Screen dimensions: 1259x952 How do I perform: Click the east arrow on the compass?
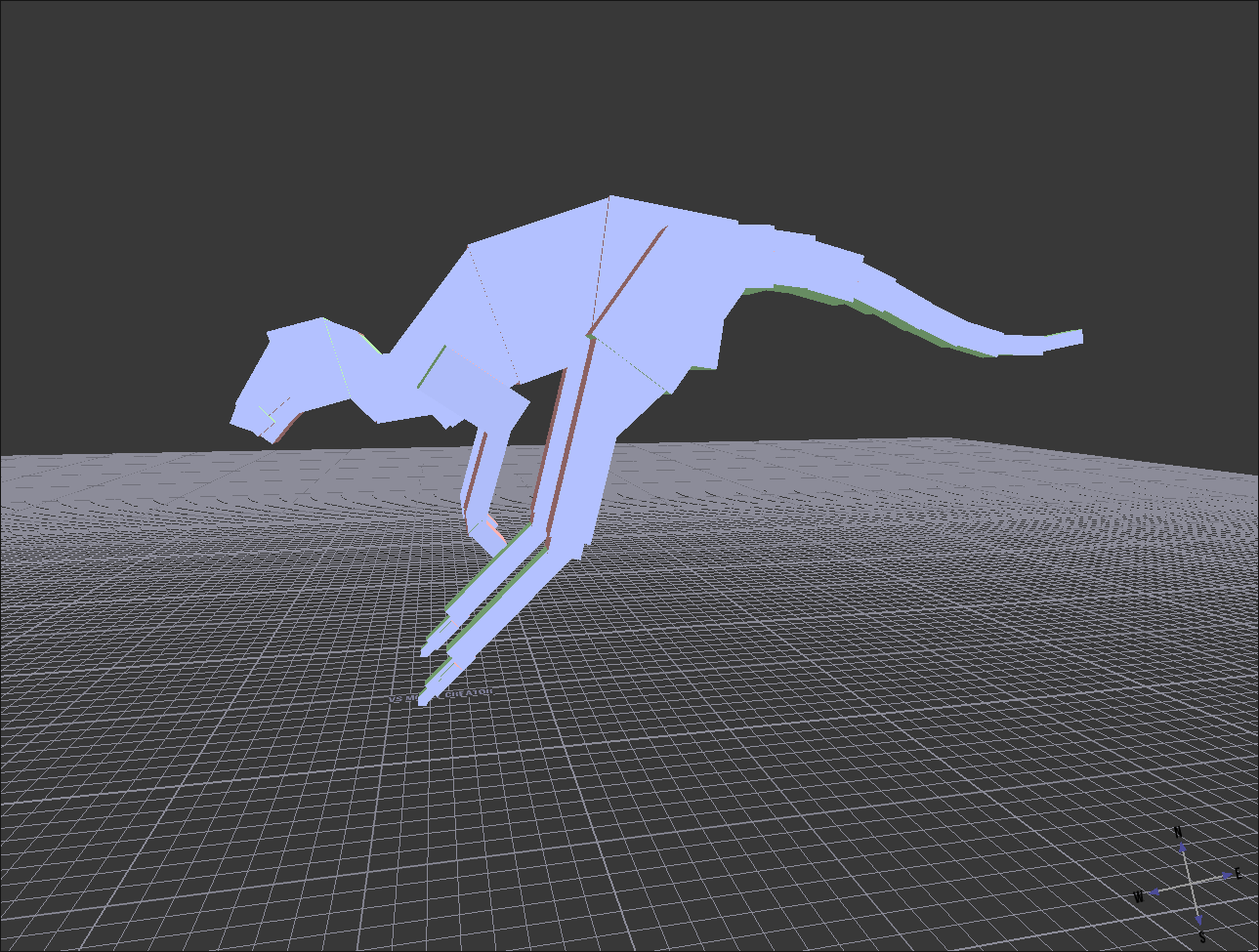point(1226,876)
